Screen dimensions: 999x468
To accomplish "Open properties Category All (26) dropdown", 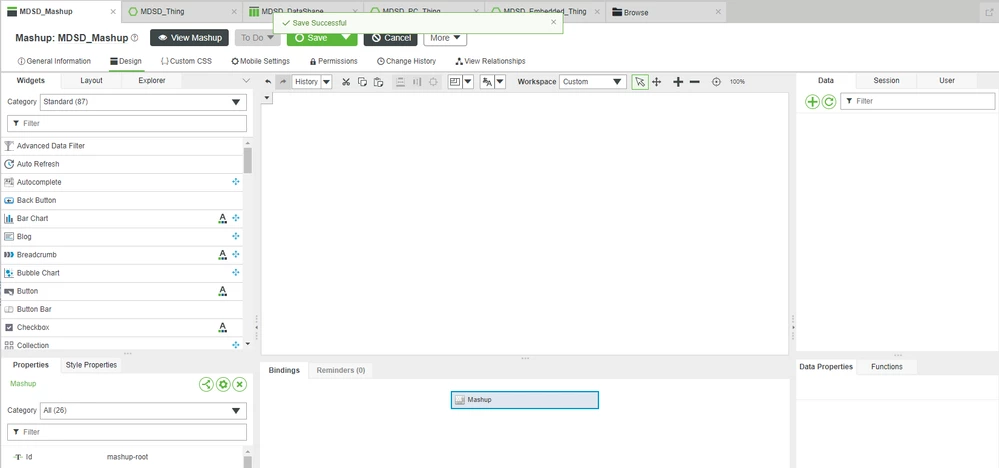I will click(143, 411).
